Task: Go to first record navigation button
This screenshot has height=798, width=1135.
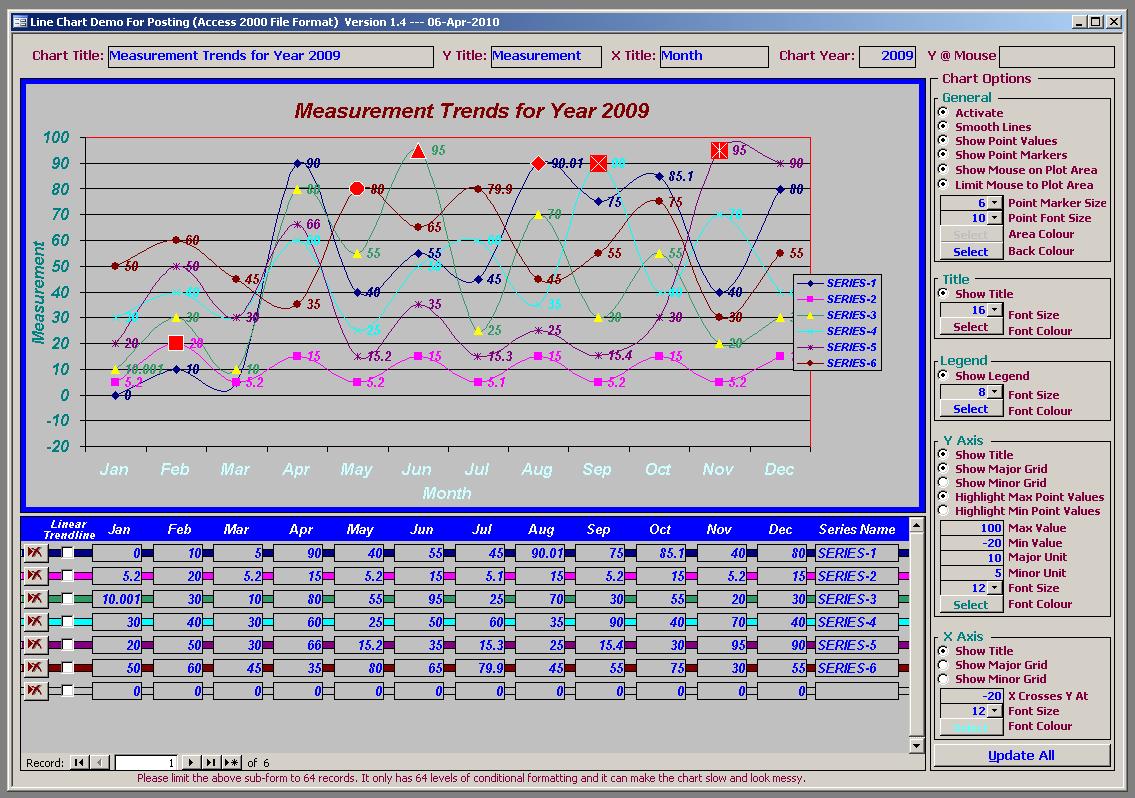Action: pyautogui.click(x=79, y=763)
